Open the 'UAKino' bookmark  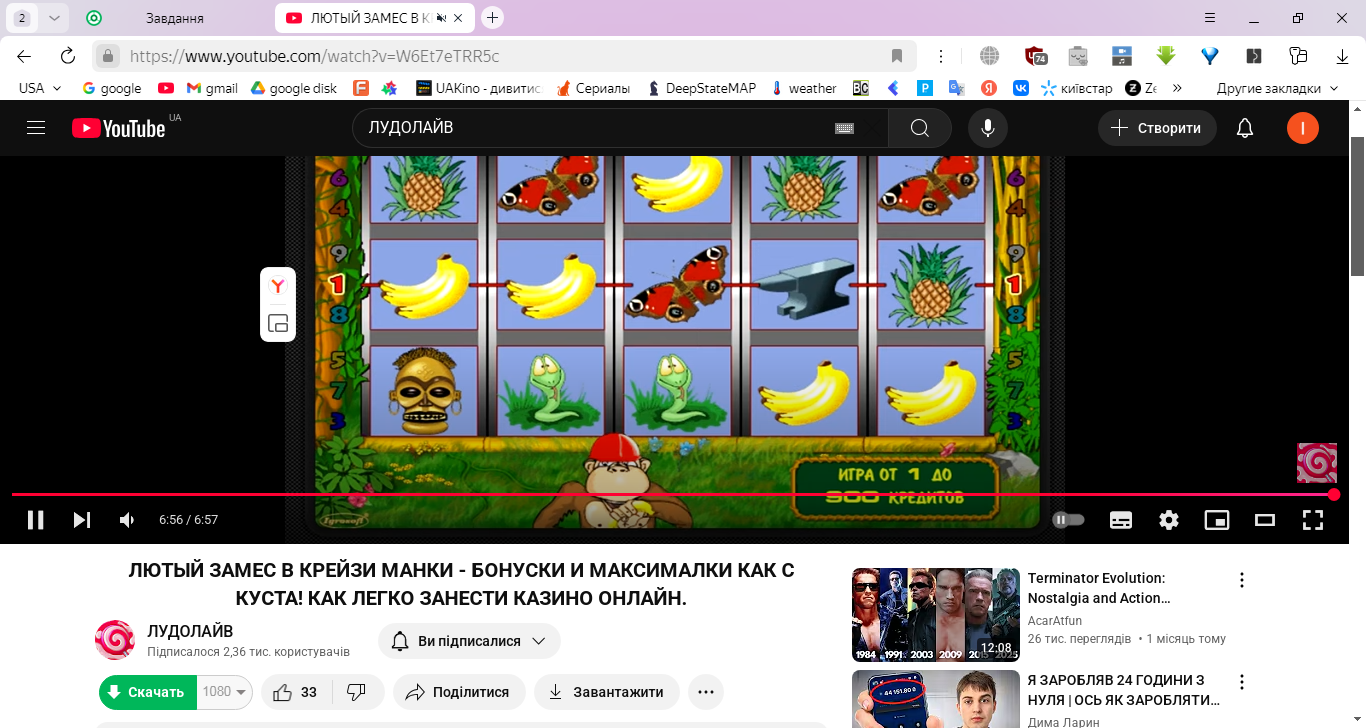point(478,88)
